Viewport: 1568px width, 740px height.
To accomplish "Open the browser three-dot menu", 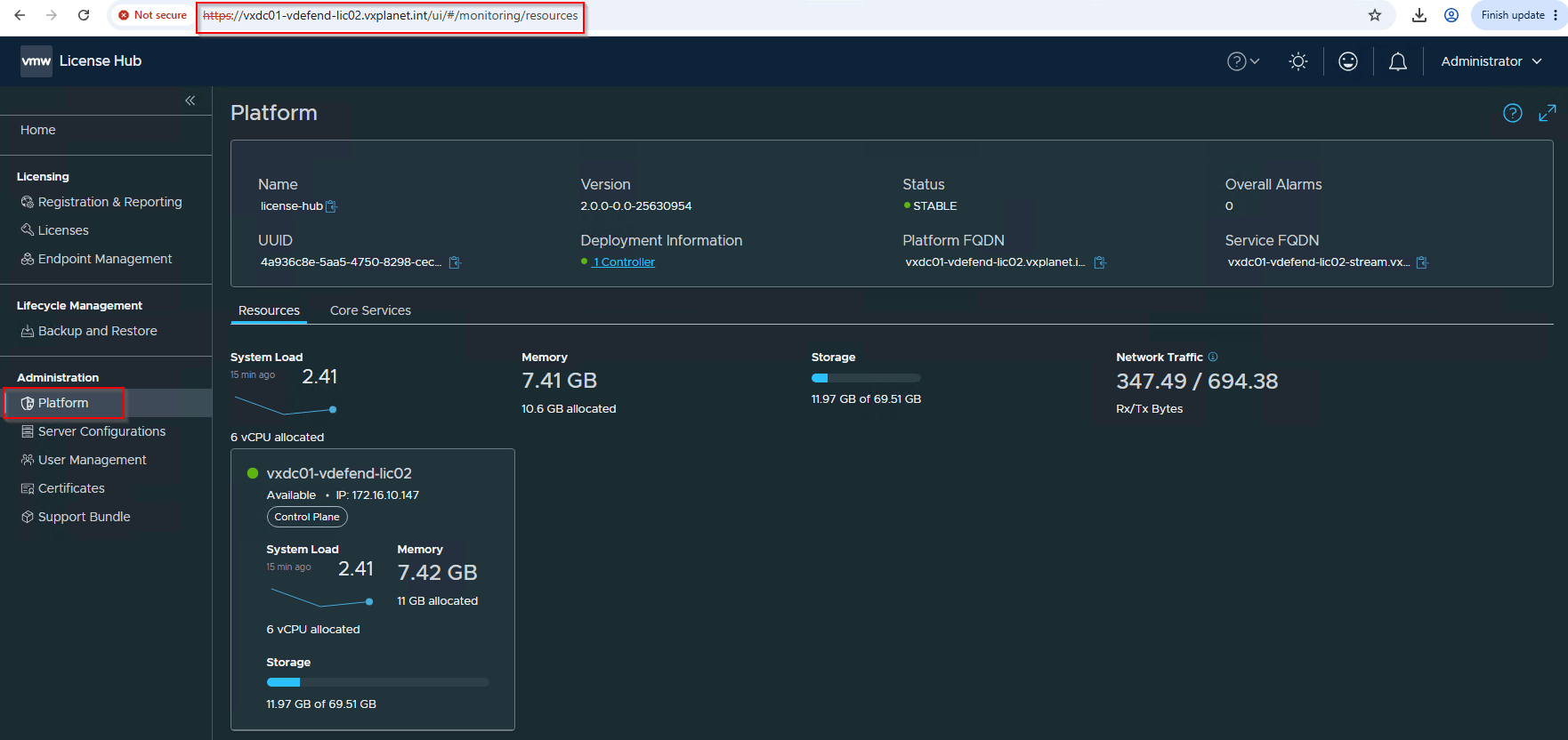I will pyautogui.click(x=1556, y=15).
